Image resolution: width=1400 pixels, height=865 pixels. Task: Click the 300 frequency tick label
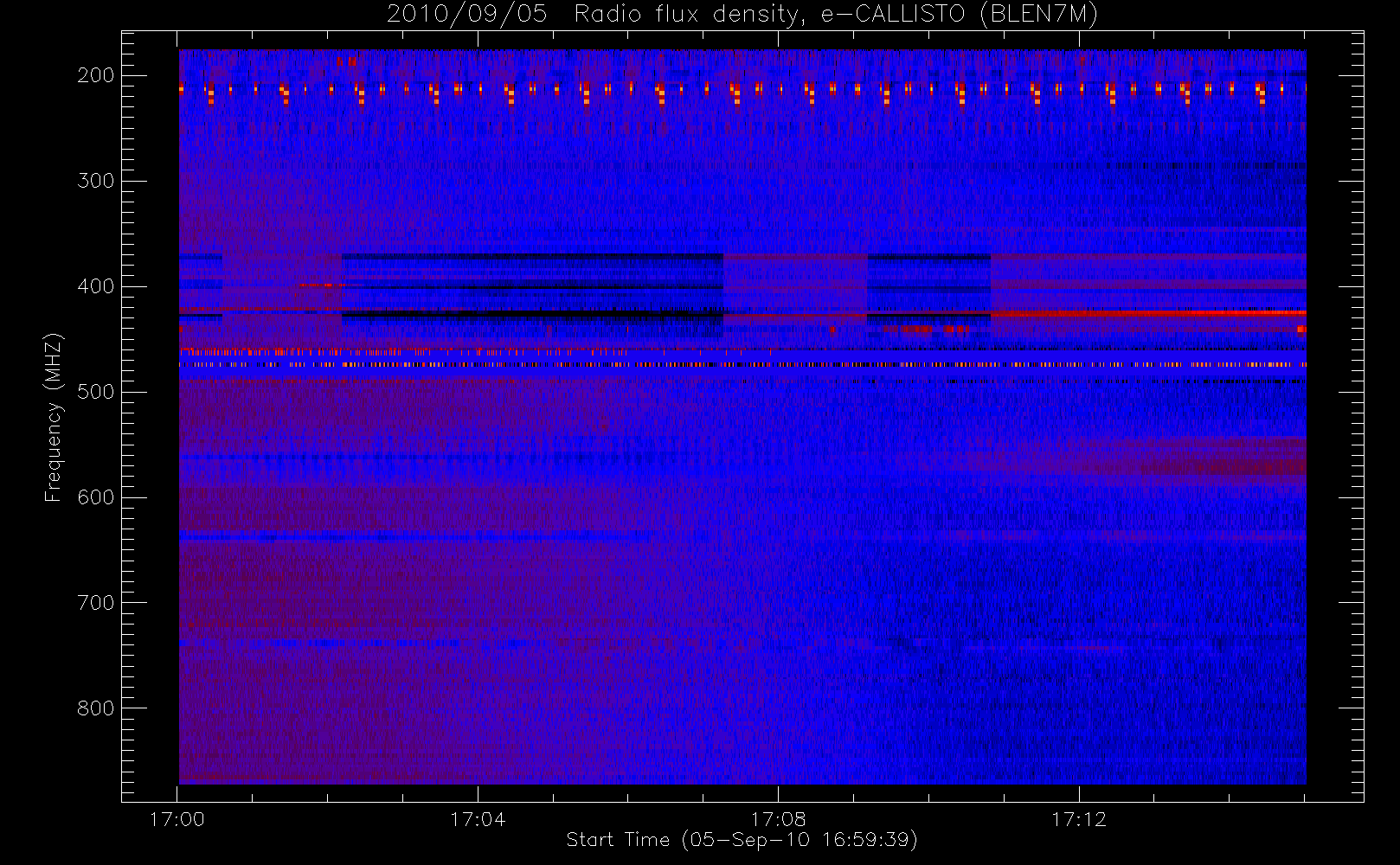(95, 181)
